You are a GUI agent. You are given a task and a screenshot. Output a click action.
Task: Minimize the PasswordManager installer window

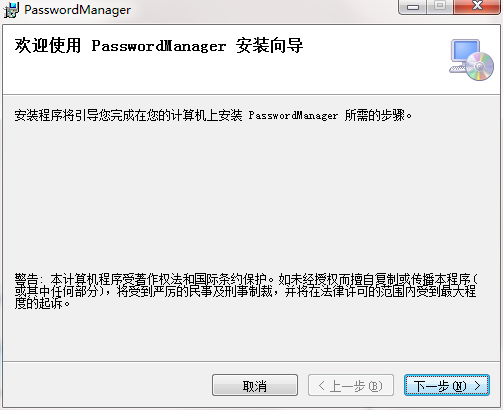pyautogui.click(x=413, y=7)
